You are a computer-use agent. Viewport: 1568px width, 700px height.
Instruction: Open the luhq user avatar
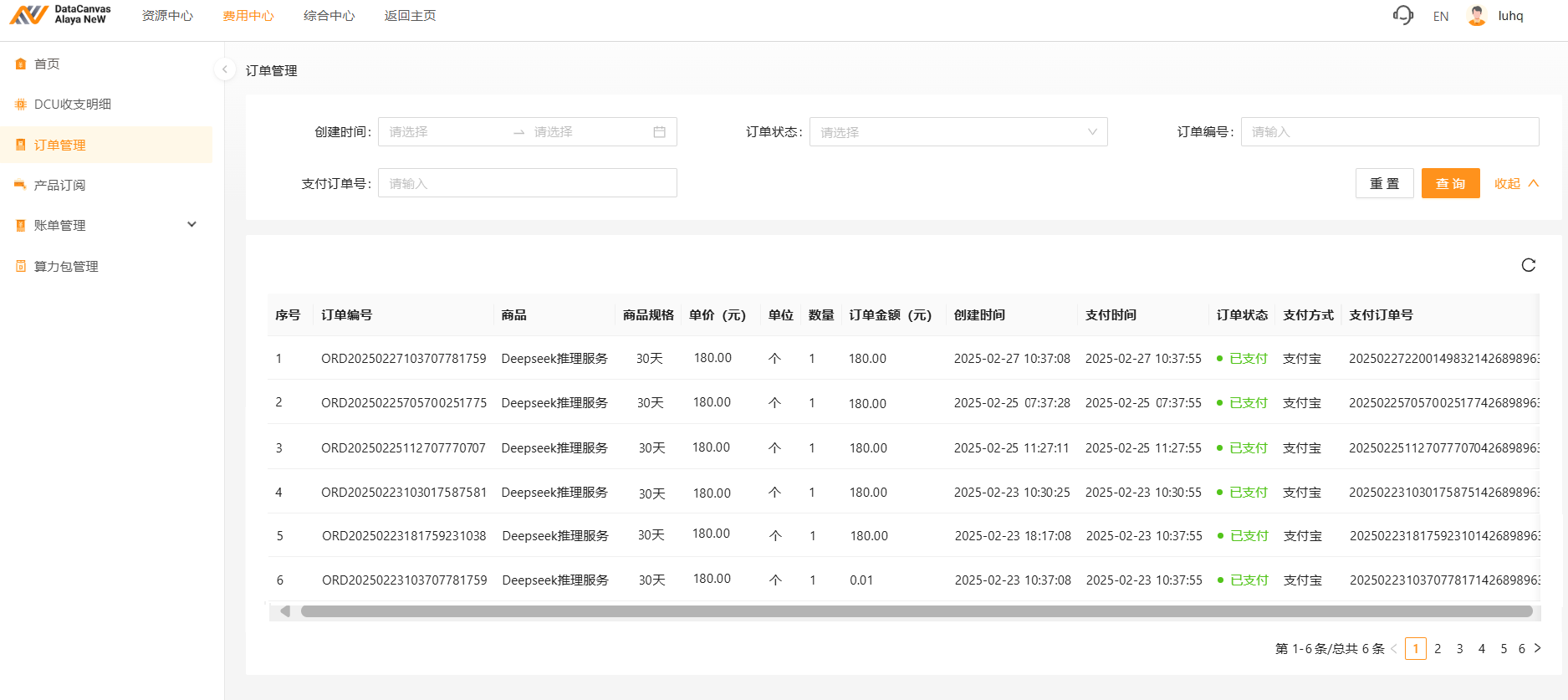pyautogui.click(x=1477, y=16)
